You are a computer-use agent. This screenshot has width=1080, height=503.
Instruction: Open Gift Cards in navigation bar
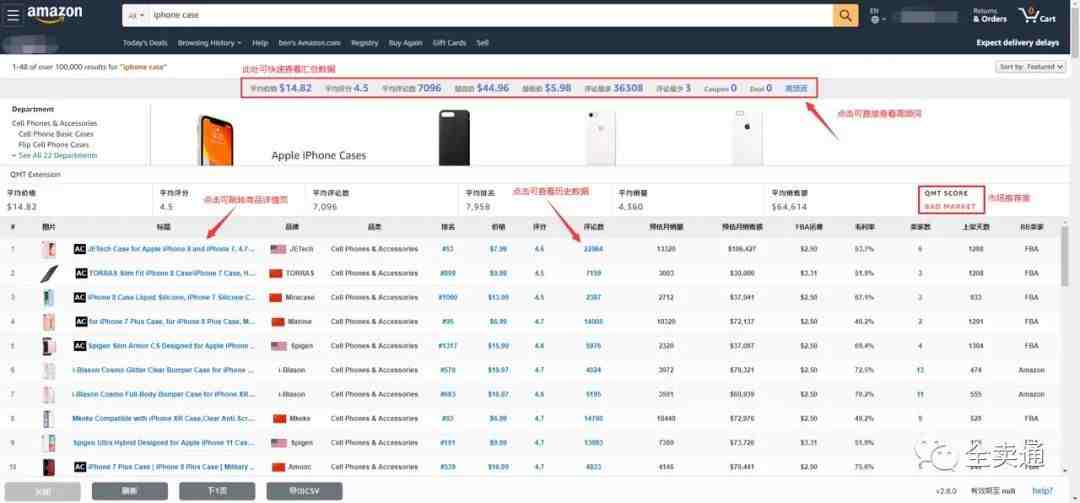(x=449, y=43)
